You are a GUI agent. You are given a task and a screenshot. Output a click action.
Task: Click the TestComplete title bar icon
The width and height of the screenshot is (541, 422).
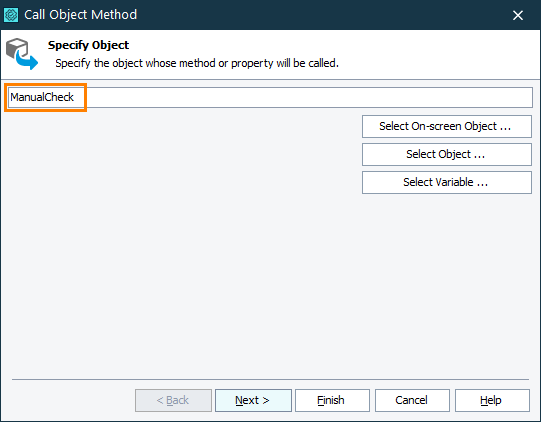(x=11, y=15)
